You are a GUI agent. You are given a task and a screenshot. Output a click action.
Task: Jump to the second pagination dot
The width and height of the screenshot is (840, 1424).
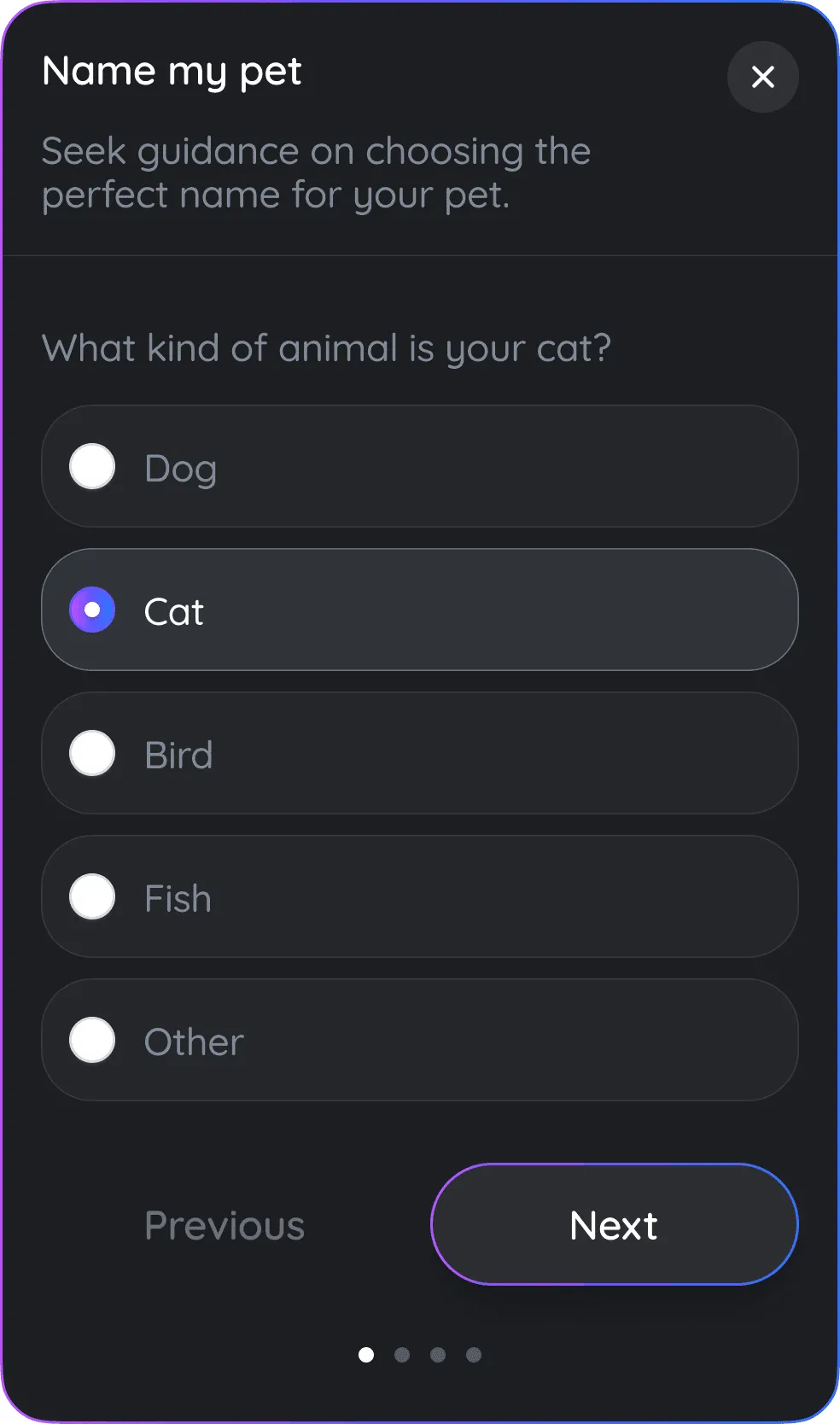tap(402, 1355)
